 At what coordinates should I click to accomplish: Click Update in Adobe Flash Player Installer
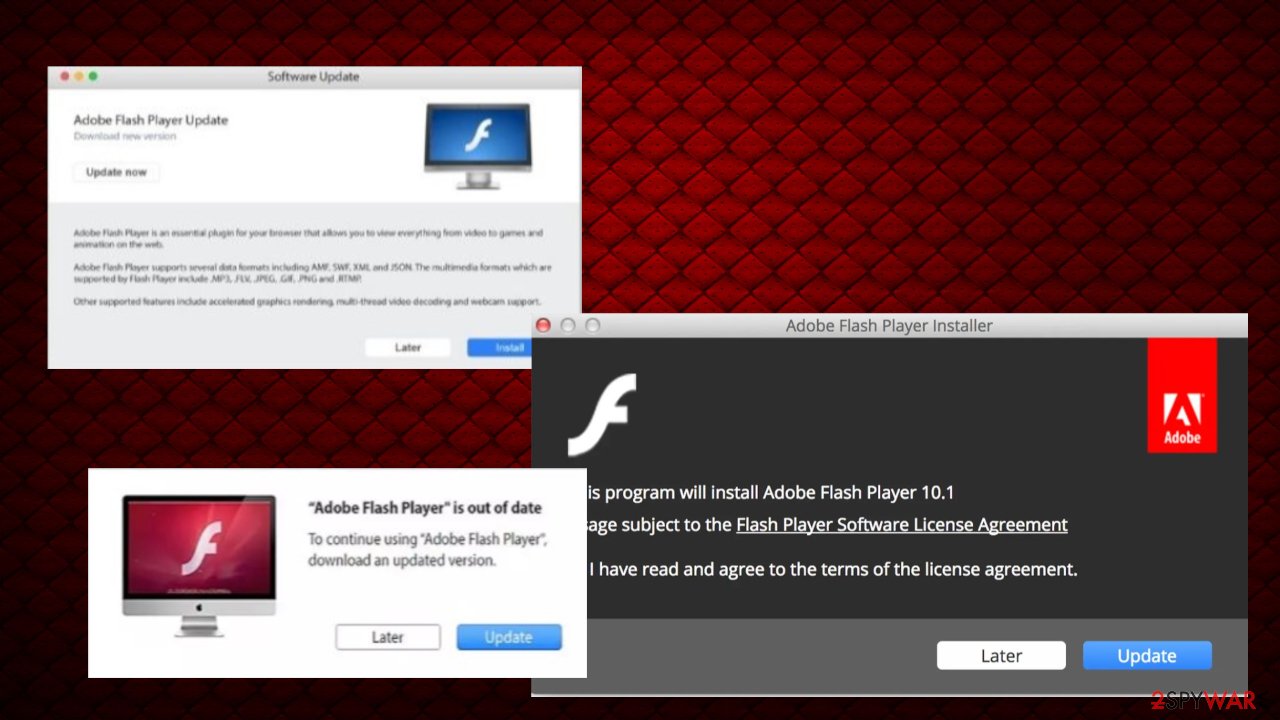pos(1147,656)
